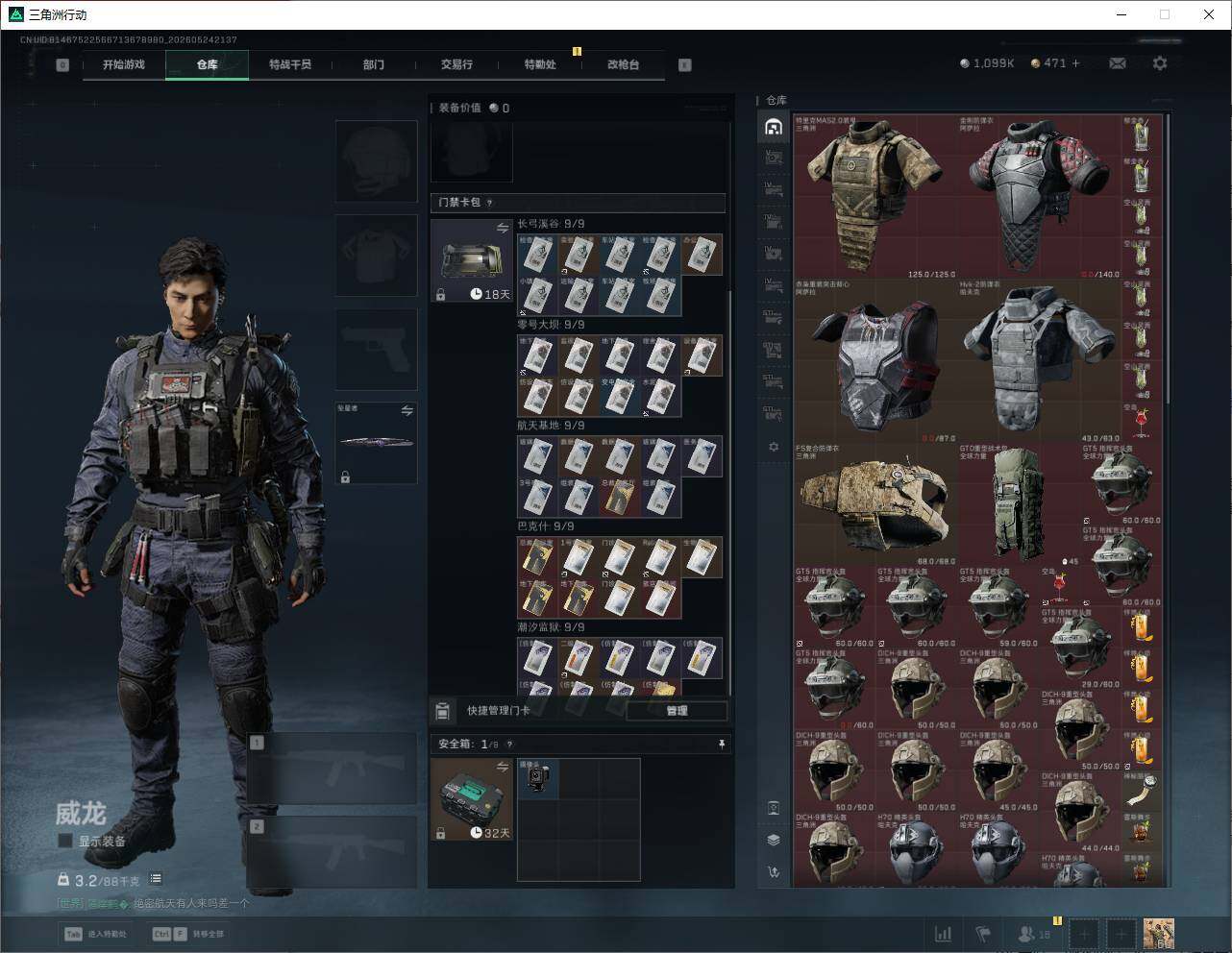Open the help icon next to 门禁卡包
Viewport: 1232px width, 953px height.
(490, 203)
